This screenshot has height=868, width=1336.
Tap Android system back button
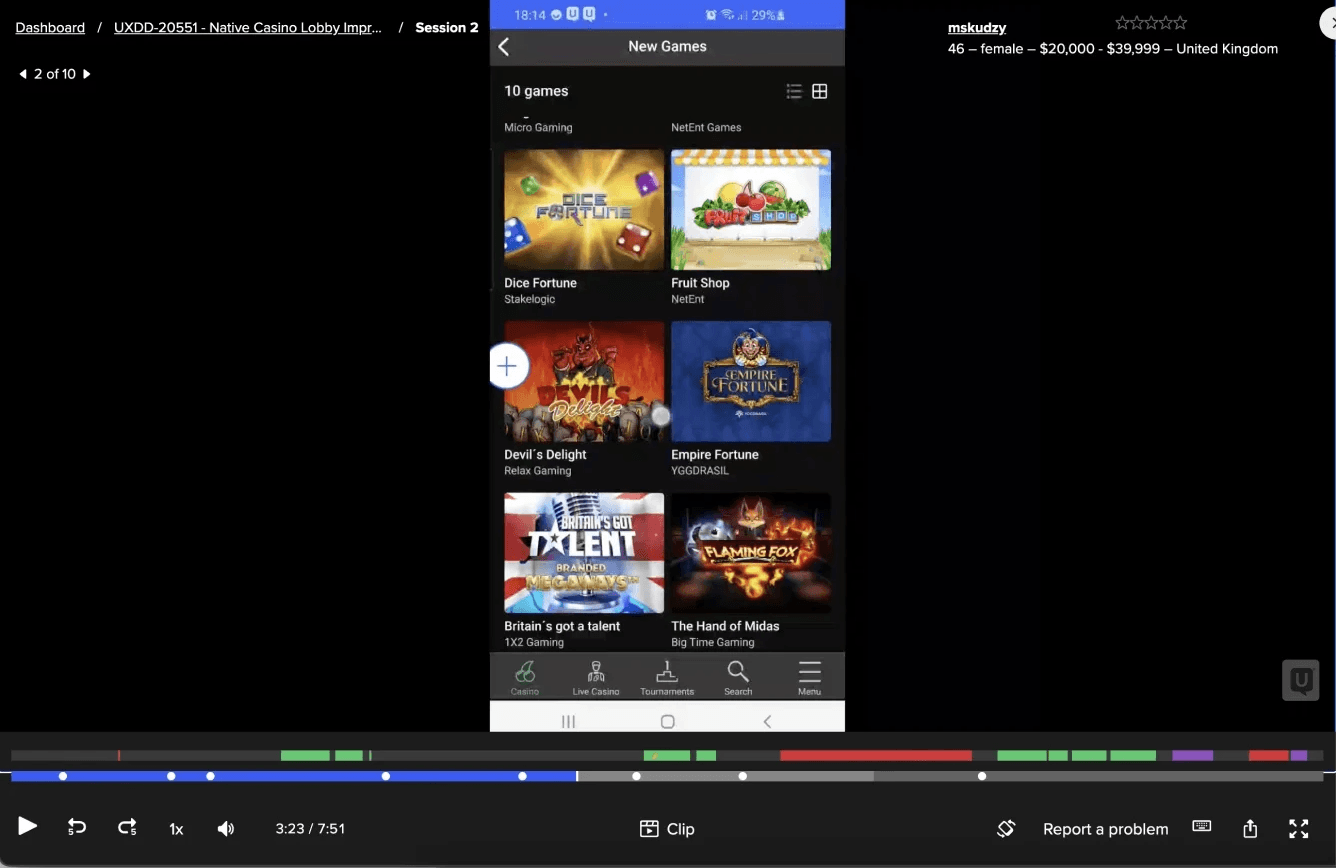click(x=767, y=721)
